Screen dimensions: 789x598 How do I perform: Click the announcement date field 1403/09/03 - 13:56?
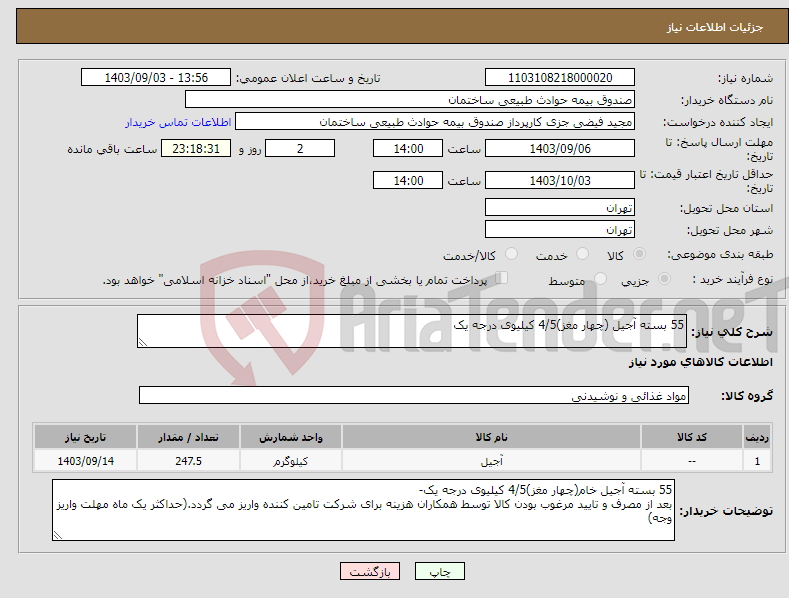(156, 78)
